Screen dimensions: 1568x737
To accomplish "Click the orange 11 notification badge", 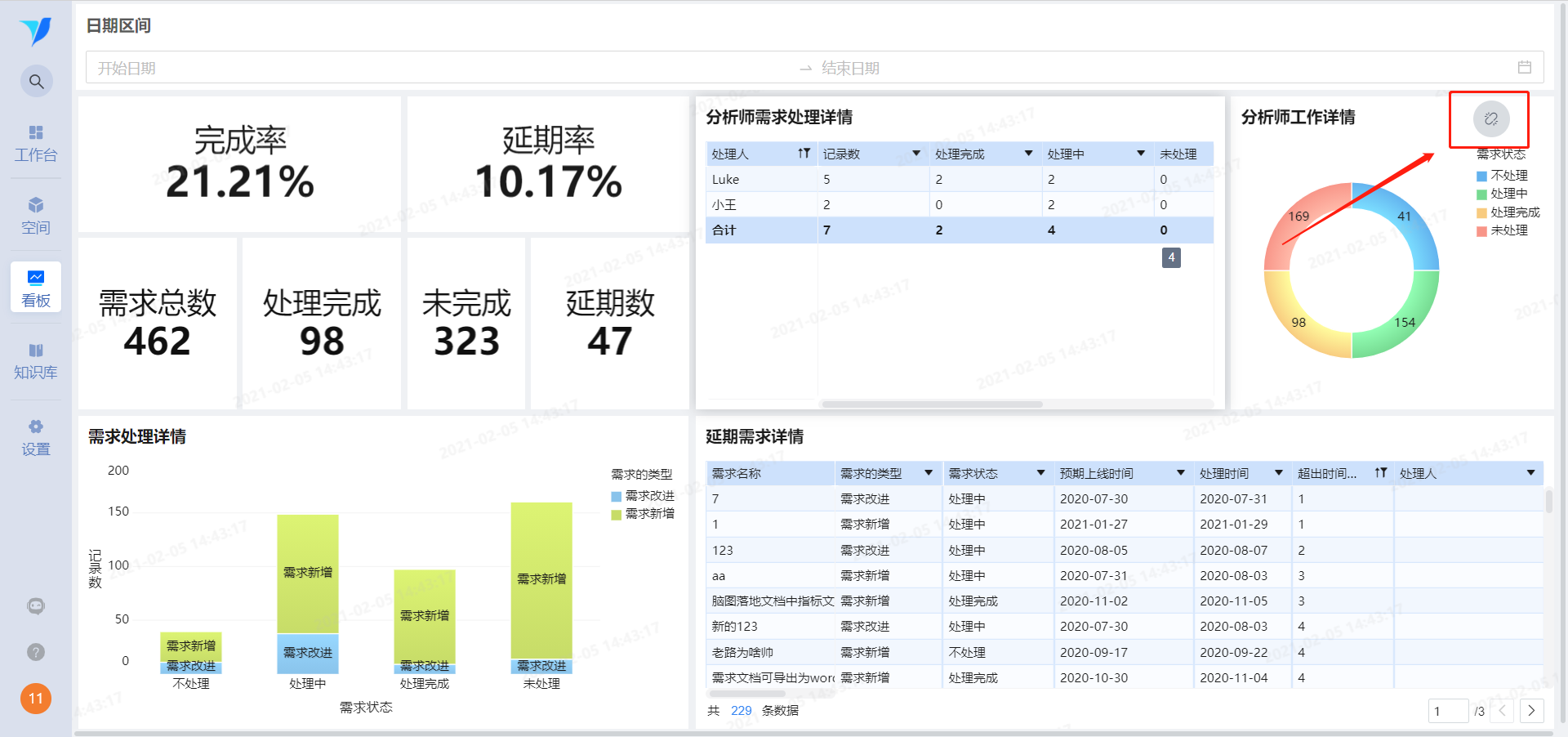I will [36, 699].
